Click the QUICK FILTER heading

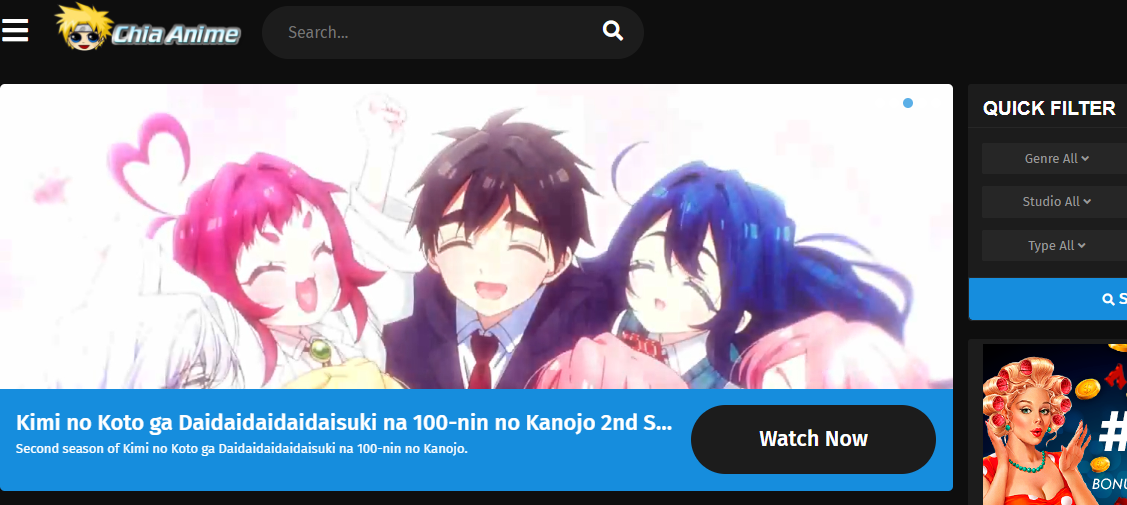click(1049, 108)
